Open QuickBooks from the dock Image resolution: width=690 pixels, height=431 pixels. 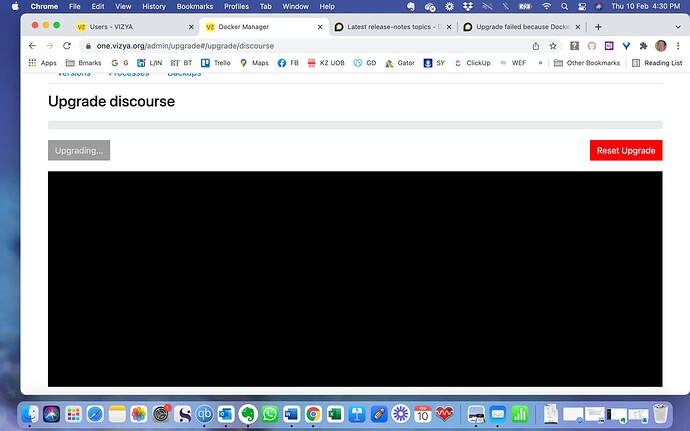tap(204, 414)
